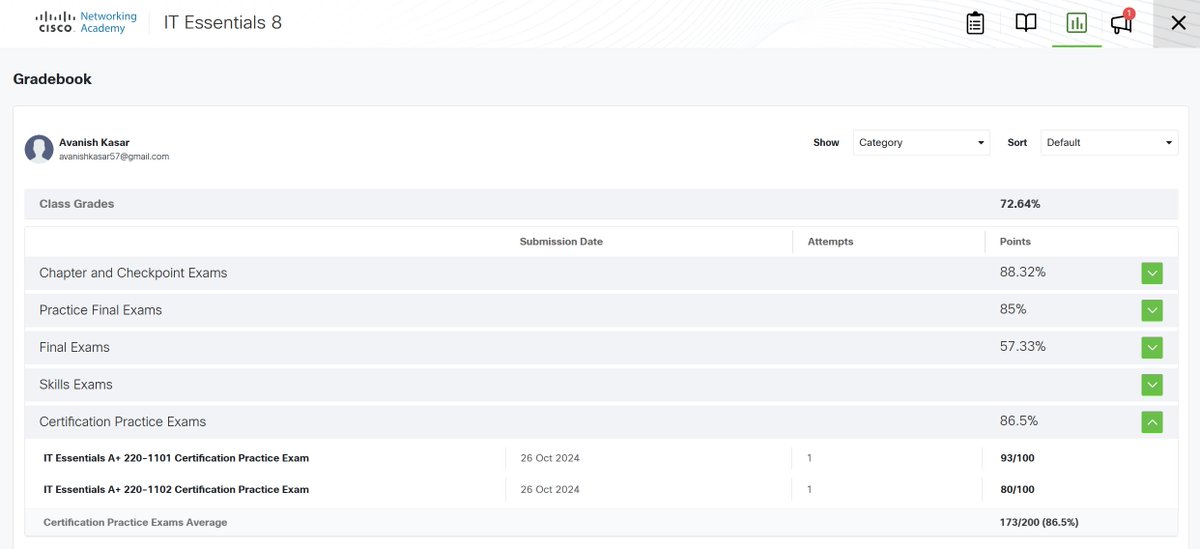Viewport: 1200px width, 549px height.
Task: Expand Chapter and Checkpoint Exams section
Action: (x=1152, y=273)
